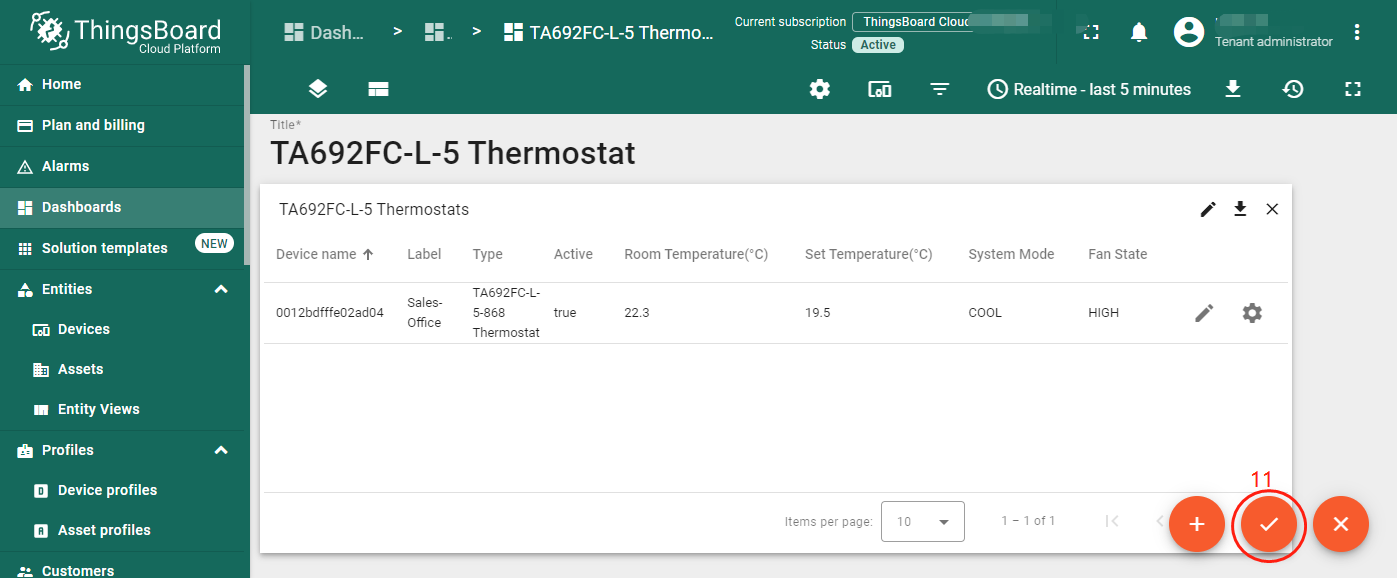The width and height of the screenshot is (1397, 578).
Task: Click the Label column header
Action: (x=424, y=254)
